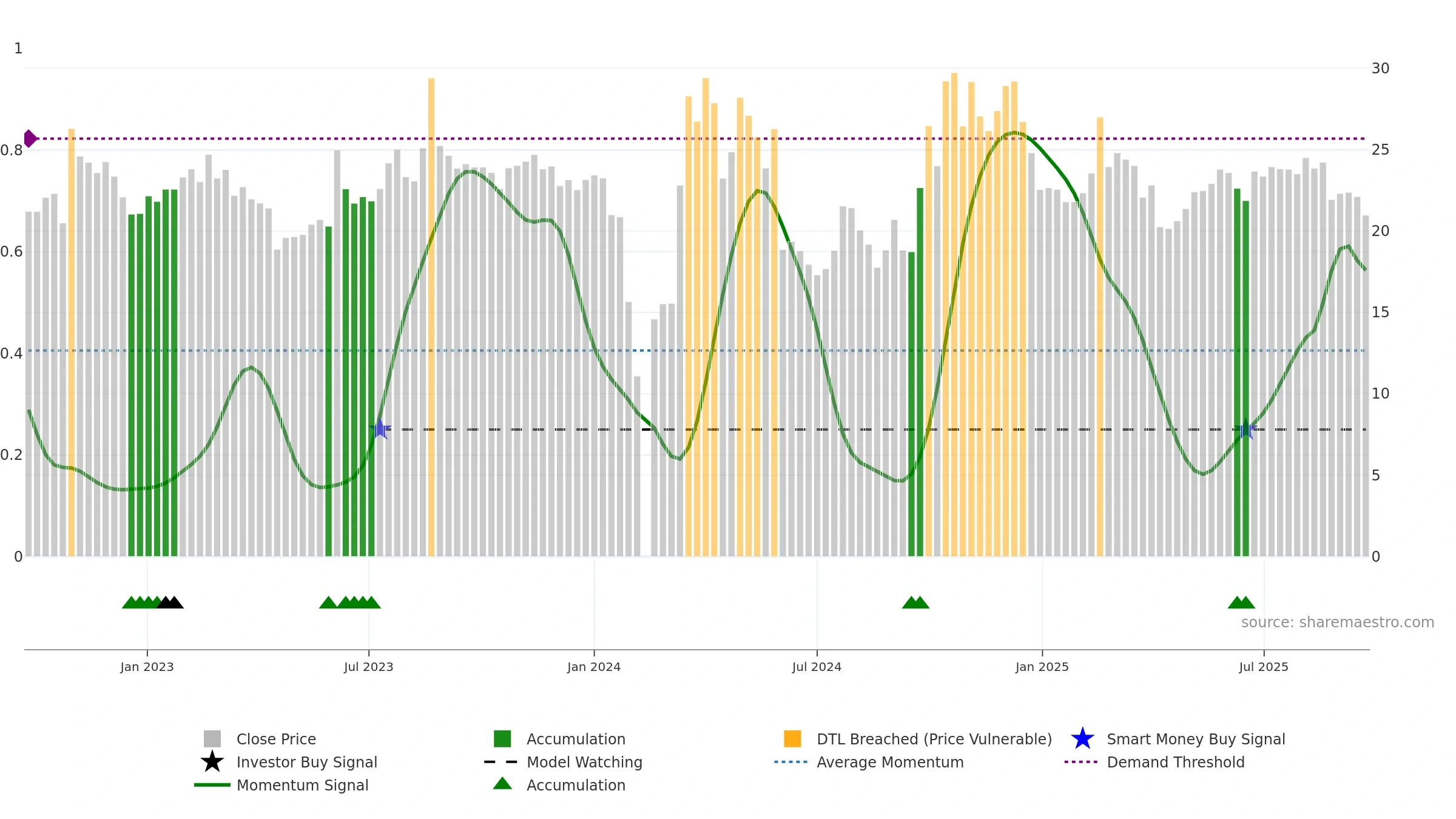Toggle the Average Momentum legend entry
The image size is (1456, 819).
pyautogui.click(x=869, y=762)
